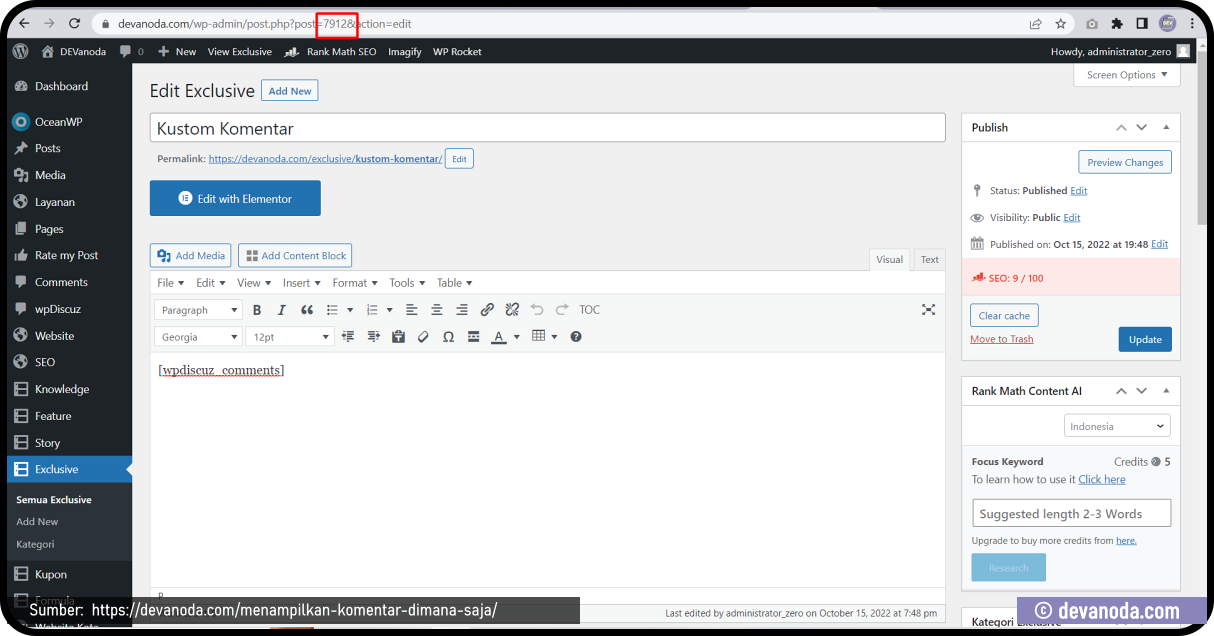
Task: Align text right
Action: [x=462, y=310]
